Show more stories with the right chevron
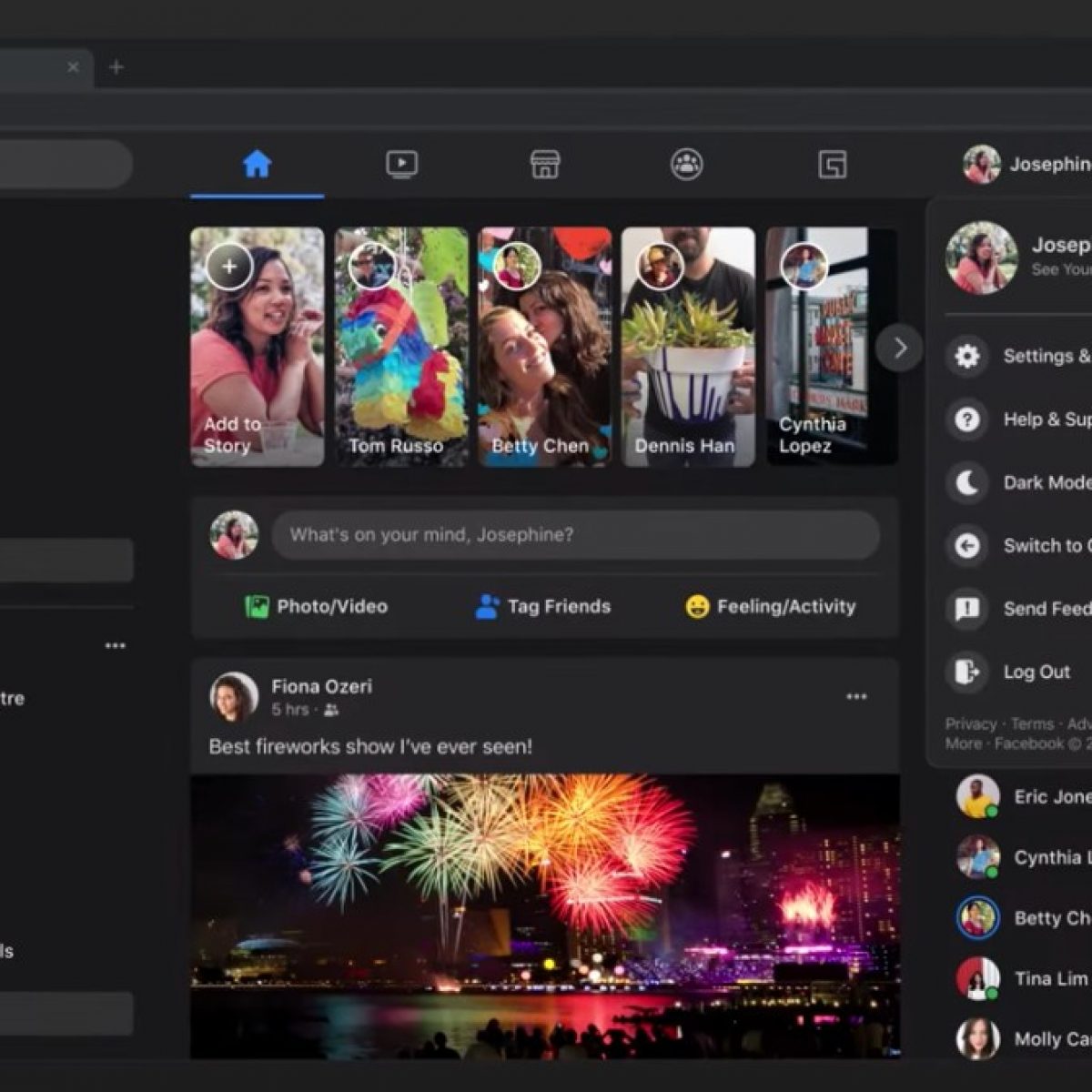The width and height of the screenshot is (1092, 1092). coord(899,348)
